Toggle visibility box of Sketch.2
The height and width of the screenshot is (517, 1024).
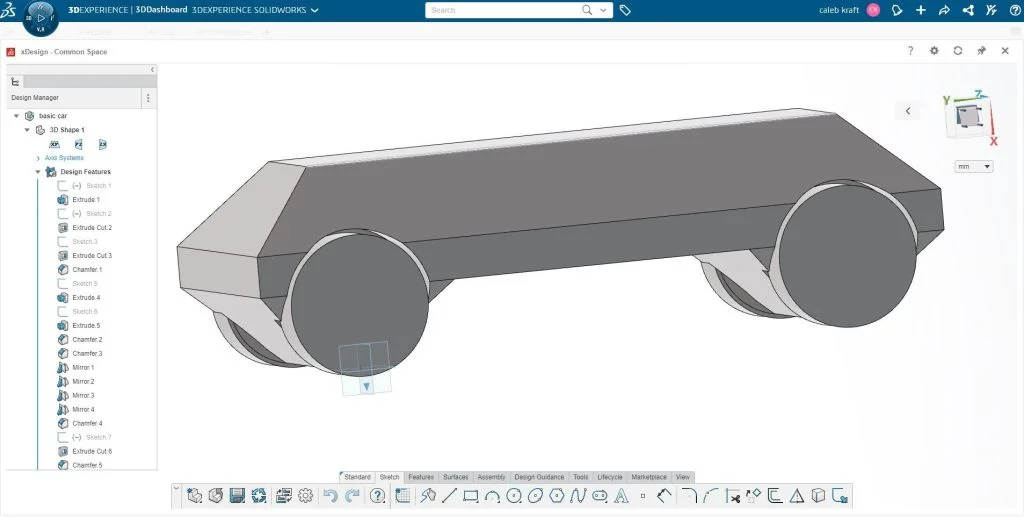click(x=63, y=214)
